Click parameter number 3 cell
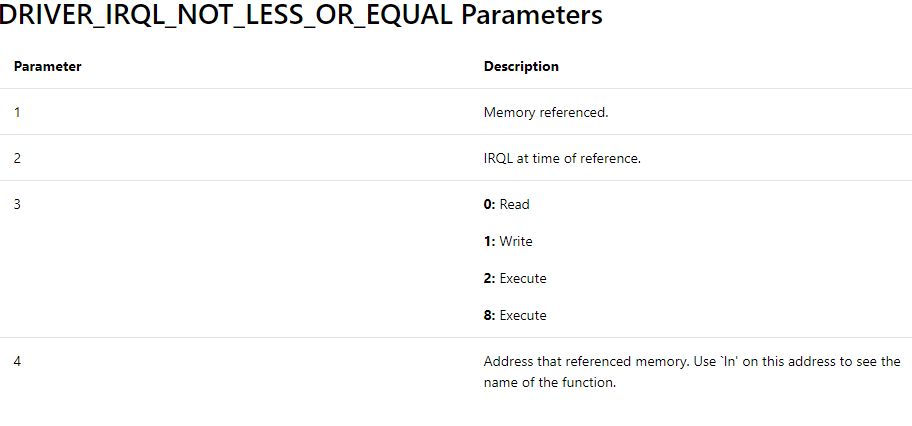 (x=17, y=204)
